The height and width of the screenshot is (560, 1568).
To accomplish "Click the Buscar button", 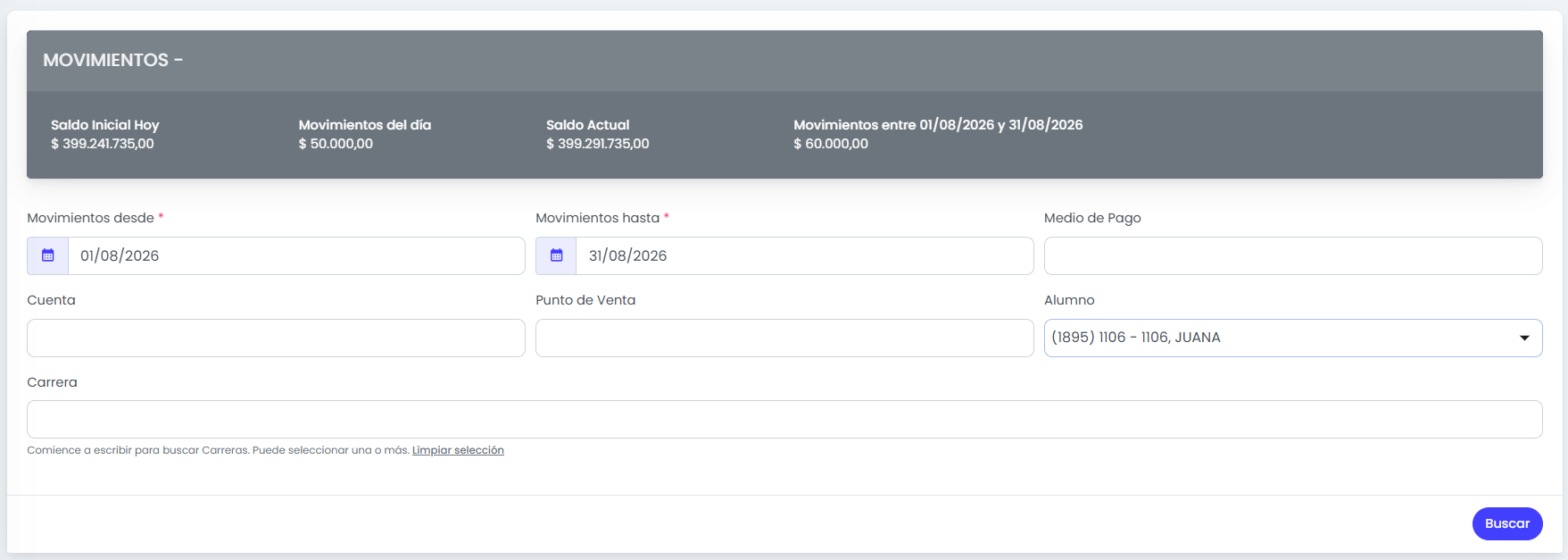I will (1507, 523).
